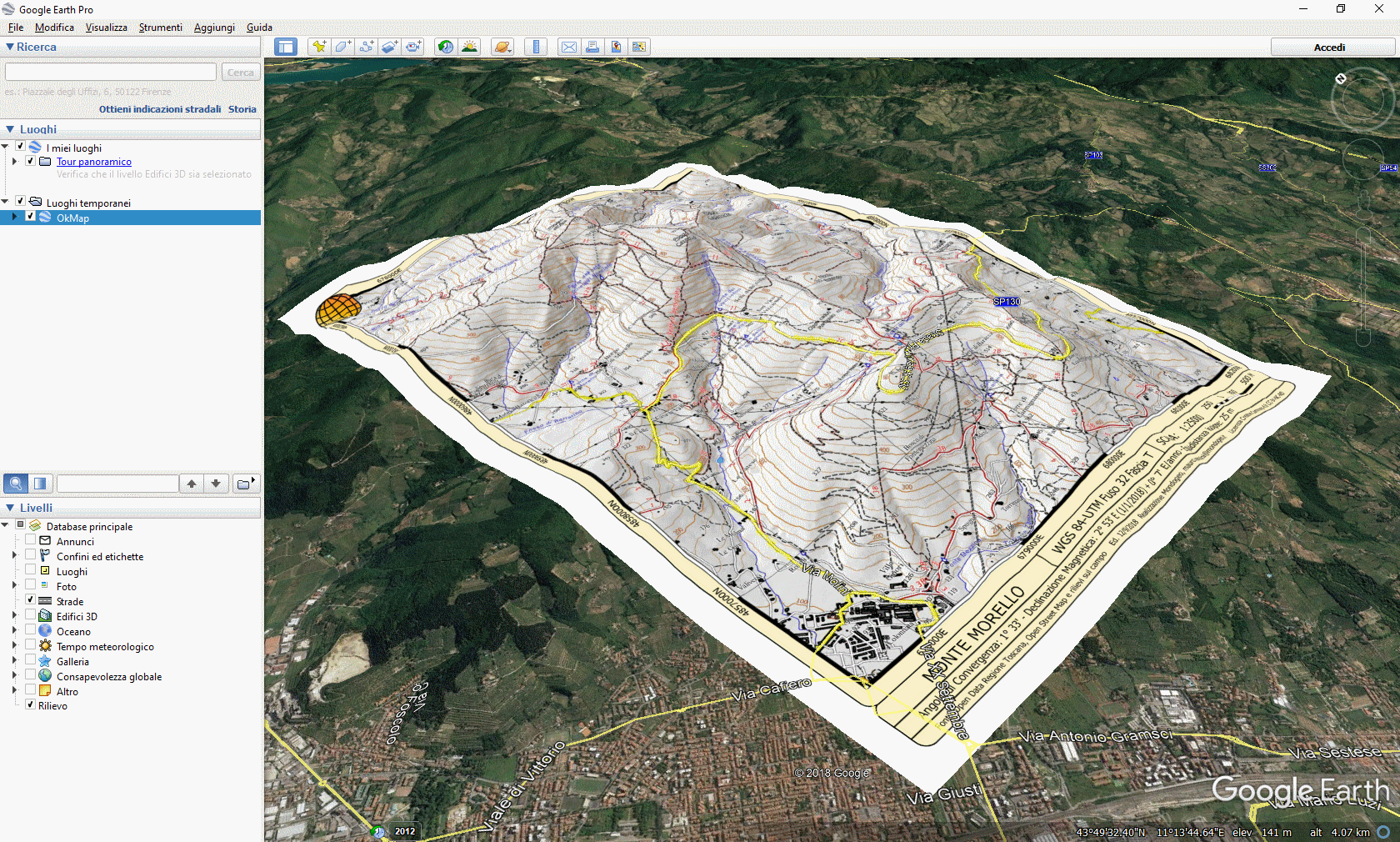
Task: Click the SP130 road label on map
Action: 1007,302
